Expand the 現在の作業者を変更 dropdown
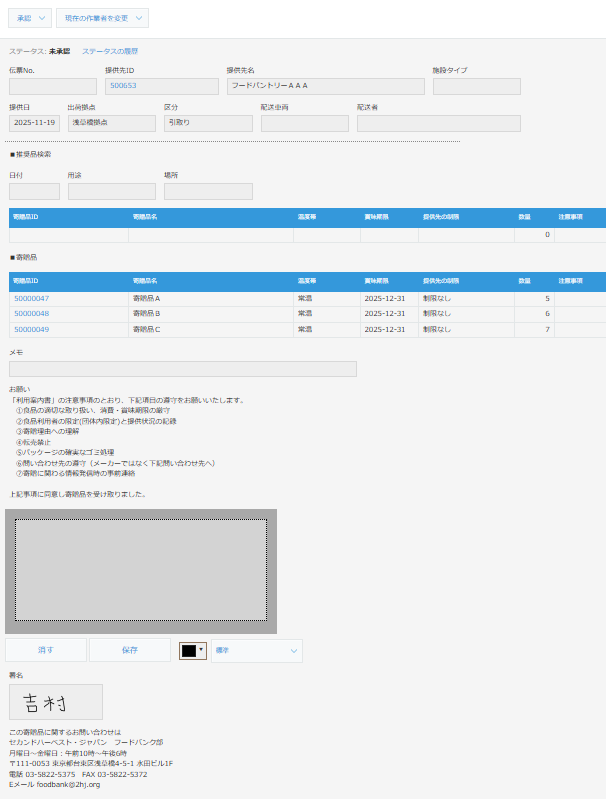Viewport: 606px width, 799px height. [x=102, y=18]
